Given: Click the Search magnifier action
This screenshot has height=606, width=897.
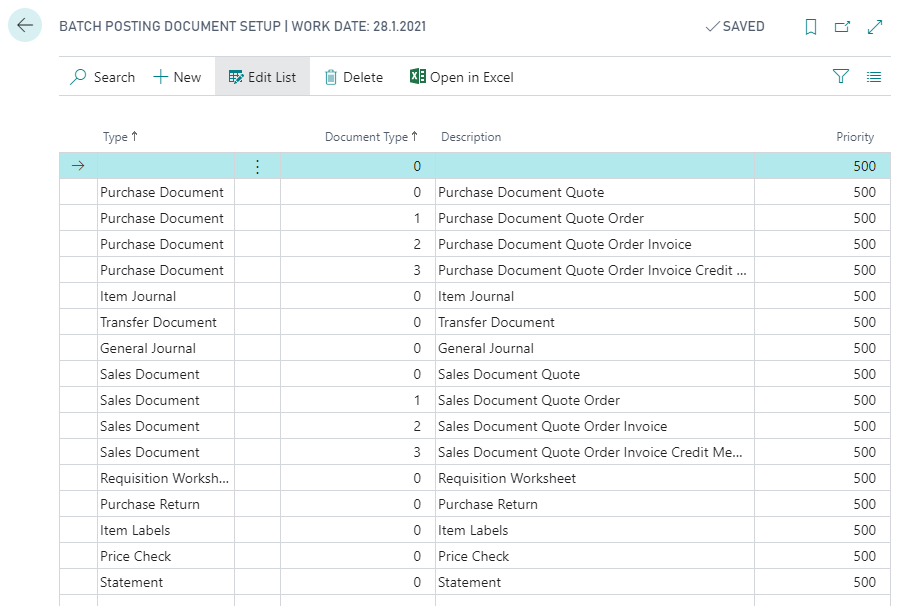Looking at the screenshot, I should [x=102, y=77].
